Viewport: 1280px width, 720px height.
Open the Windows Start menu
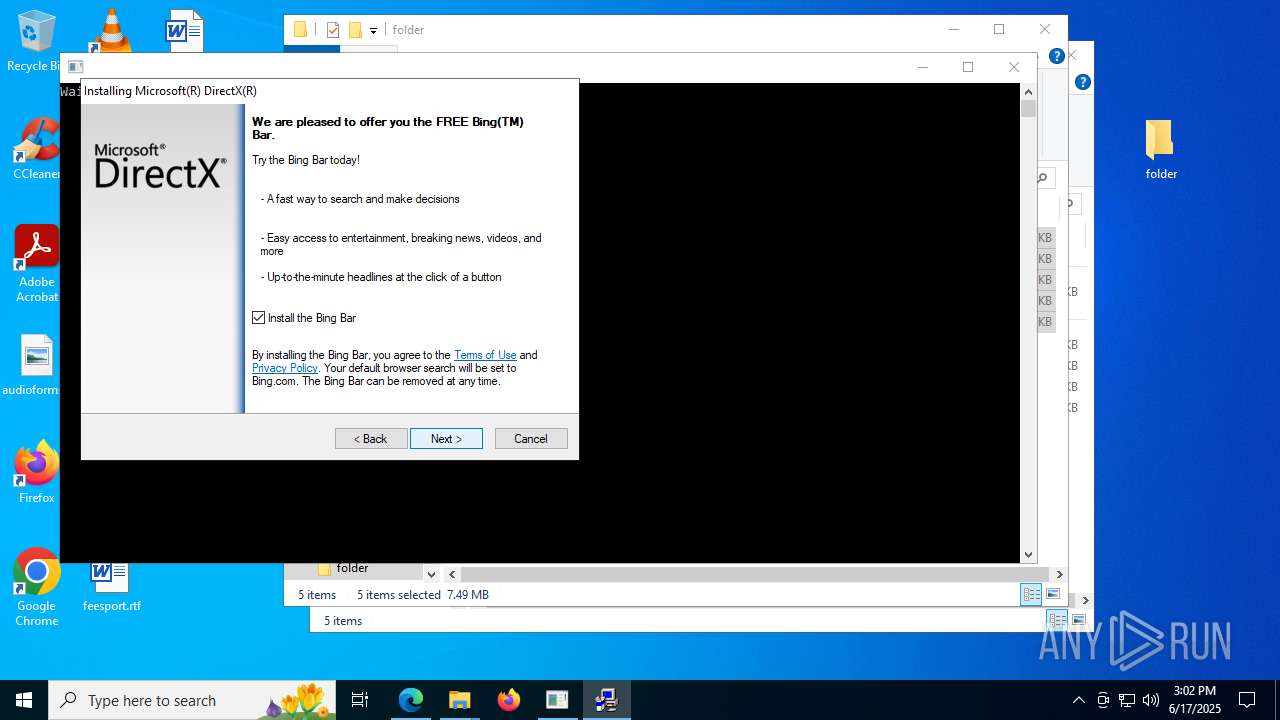pos(24,700)
